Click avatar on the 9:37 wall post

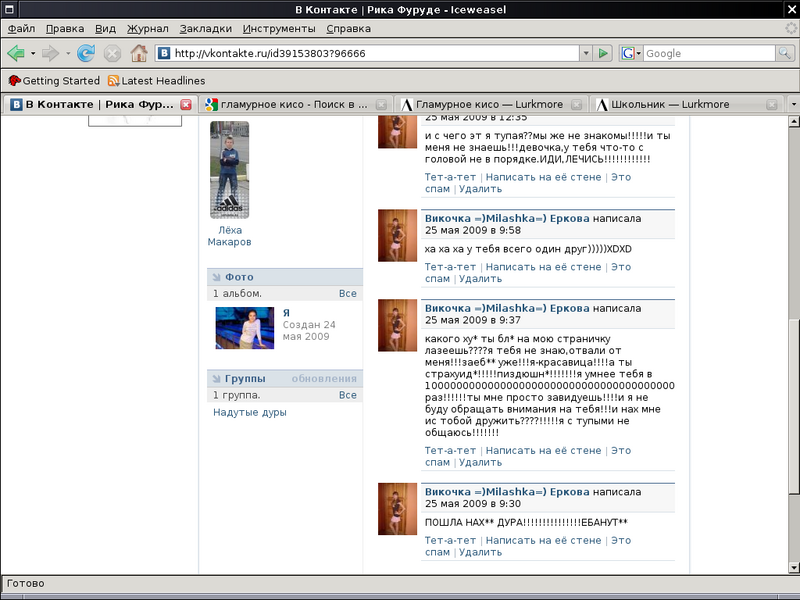point(397,325)
